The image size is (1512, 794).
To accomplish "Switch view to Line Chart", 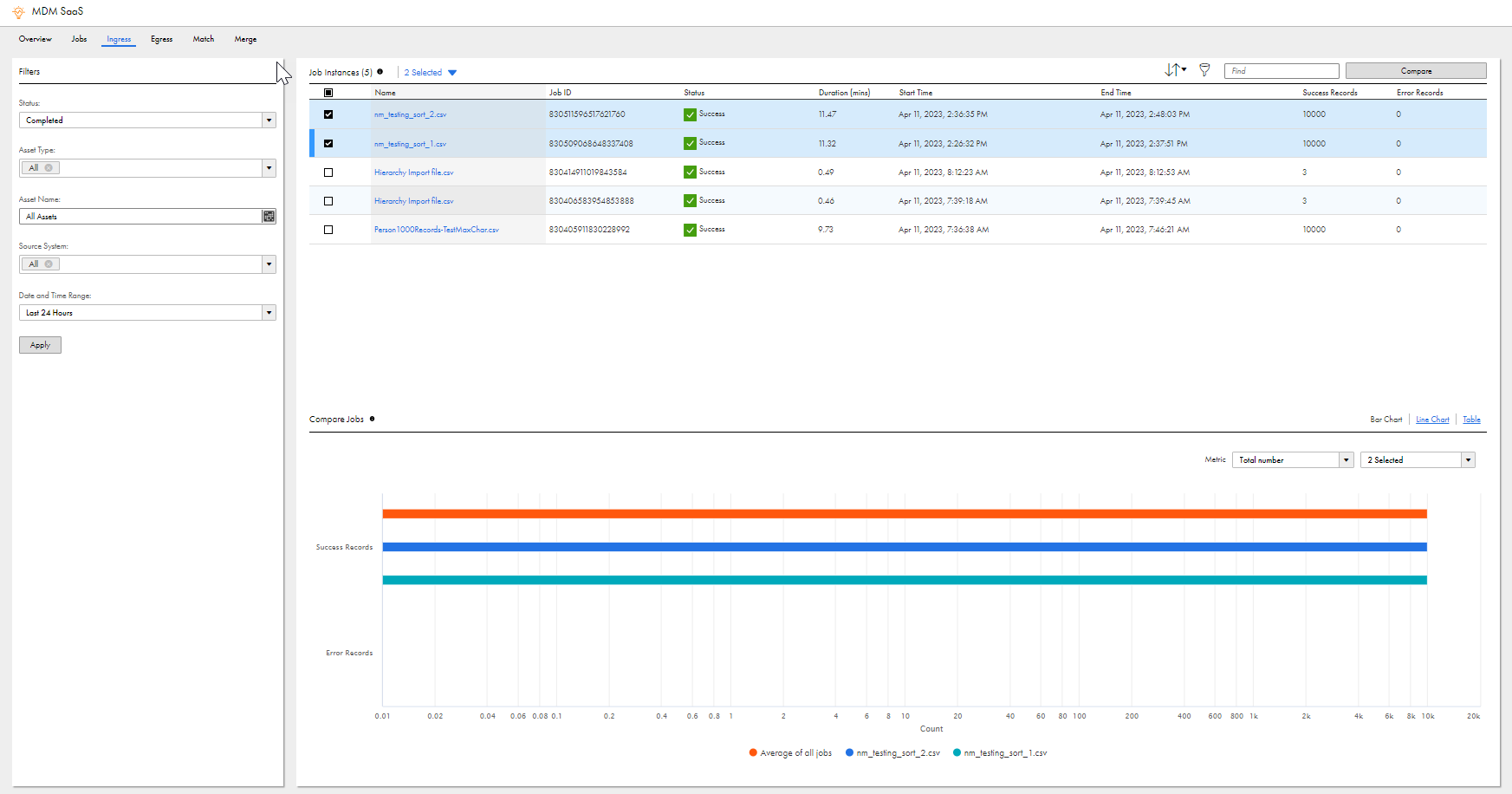I will (1432, 420).
